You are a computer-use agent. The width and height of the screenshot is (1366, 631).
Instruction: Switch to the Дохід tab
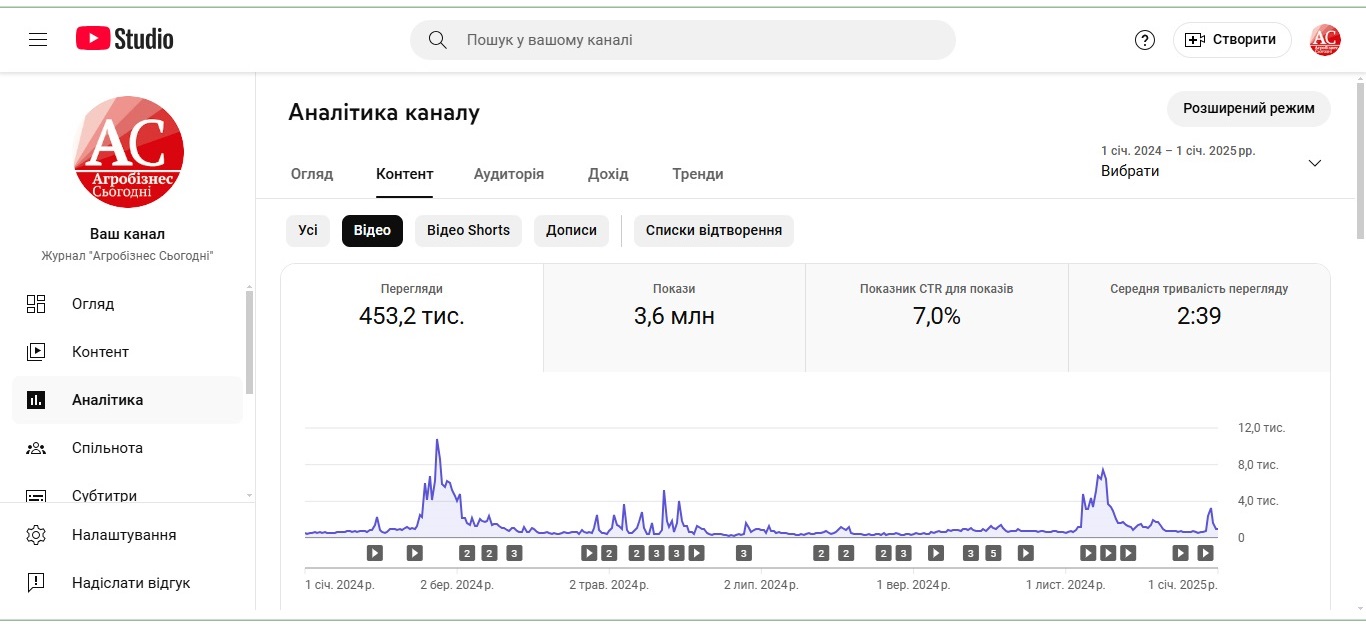click(x=608, y=174)
